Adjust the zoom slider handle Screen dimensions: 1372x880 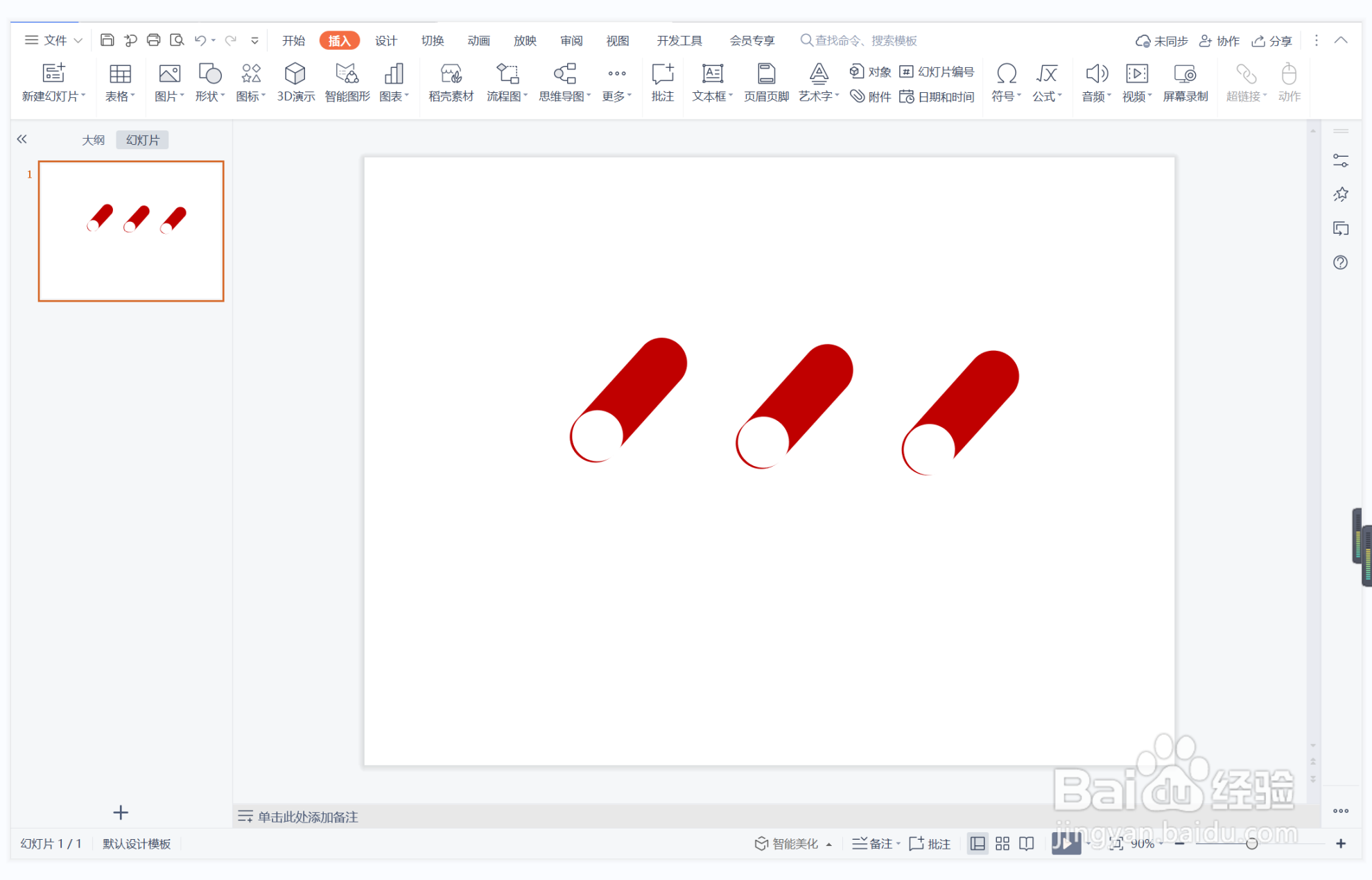(1251, 843)
